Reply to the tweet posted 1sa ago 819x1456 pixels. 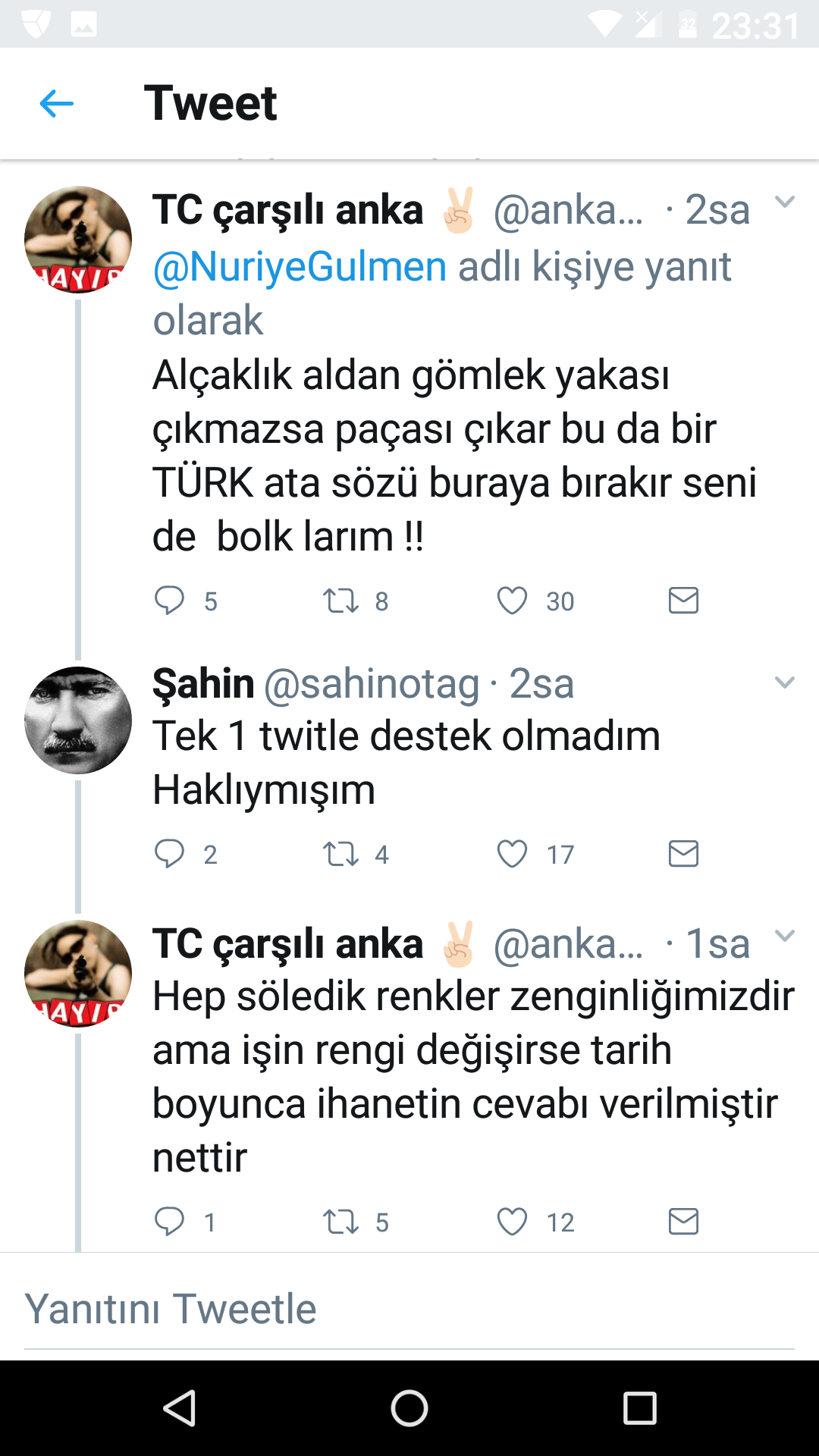tap(169, 1221)
